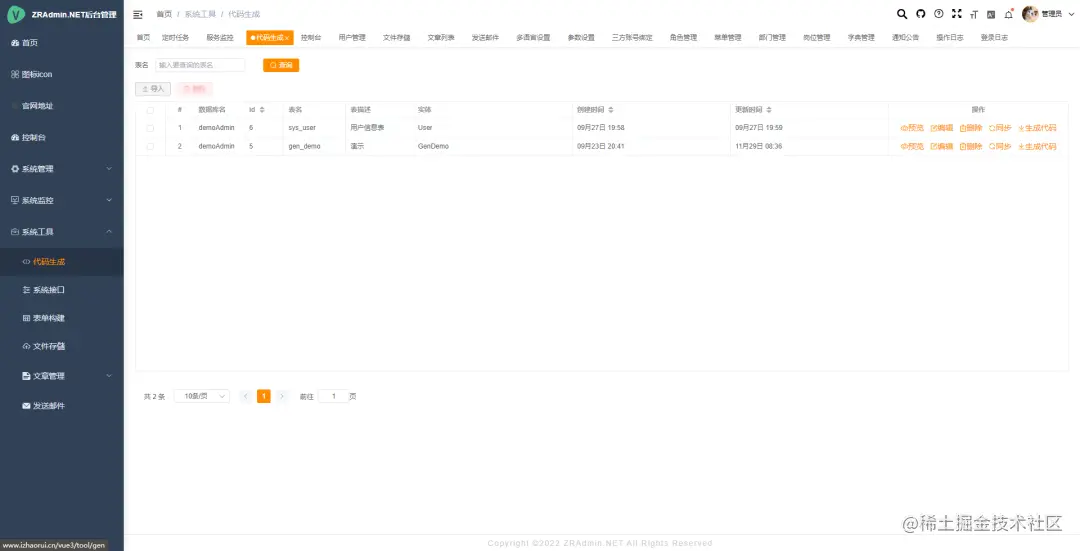Image resolution: width=1080 pixels, height=551 pixels.
Task: Focus the 前往 page number input
Action: 333,396
